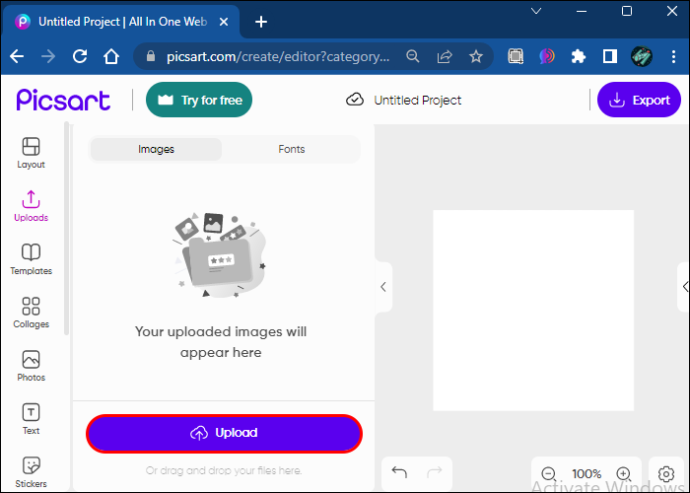Viewport: 690px width, 493px height.
Task: Open the Layout tool in sidebar
Action: [x=31, y=153]
